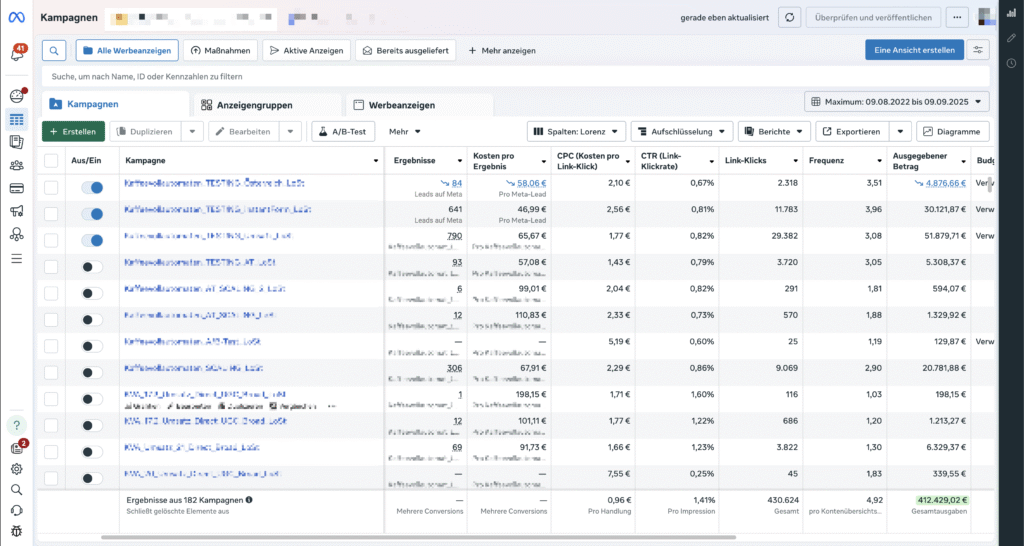1024x546 pixels.
Task: Enable the fourth campaign's toggle switch
Action: (92, 266)
